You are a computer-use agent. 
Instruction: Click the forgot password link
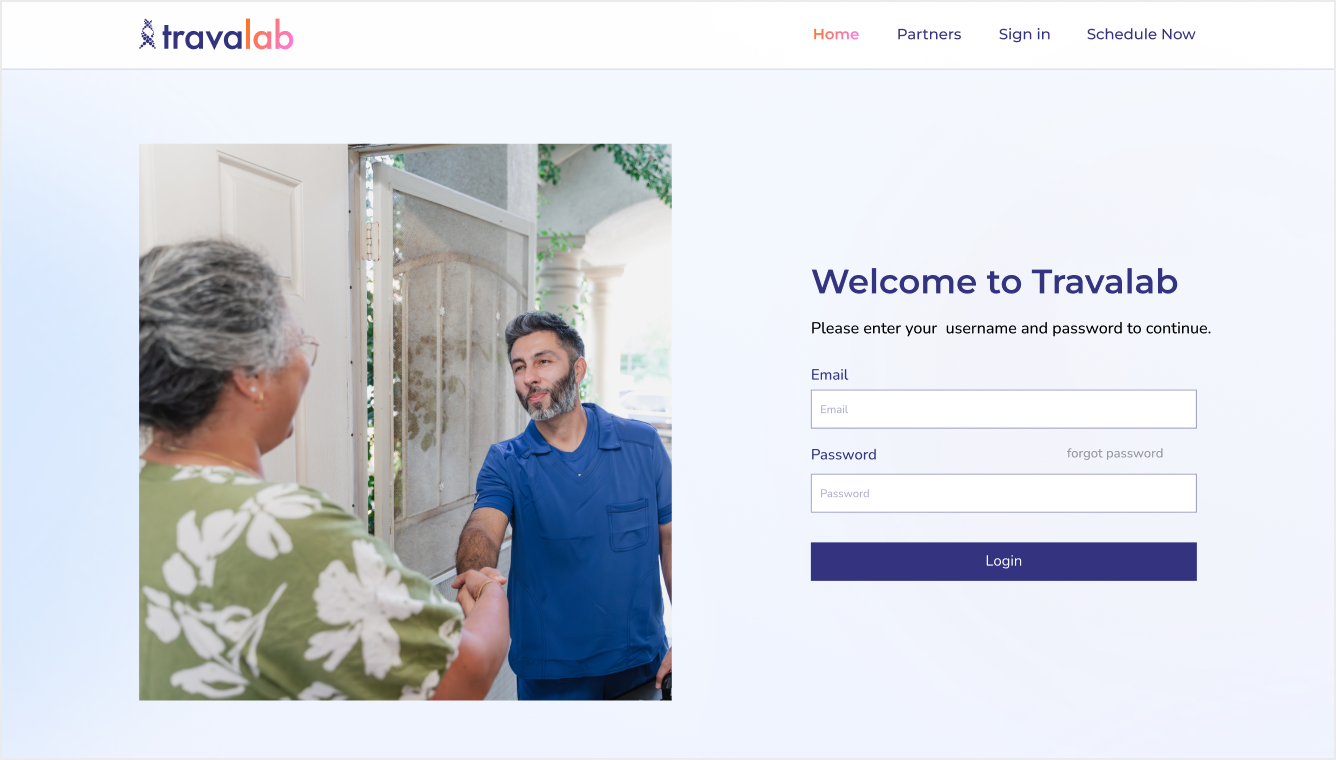click(1115, 453)
